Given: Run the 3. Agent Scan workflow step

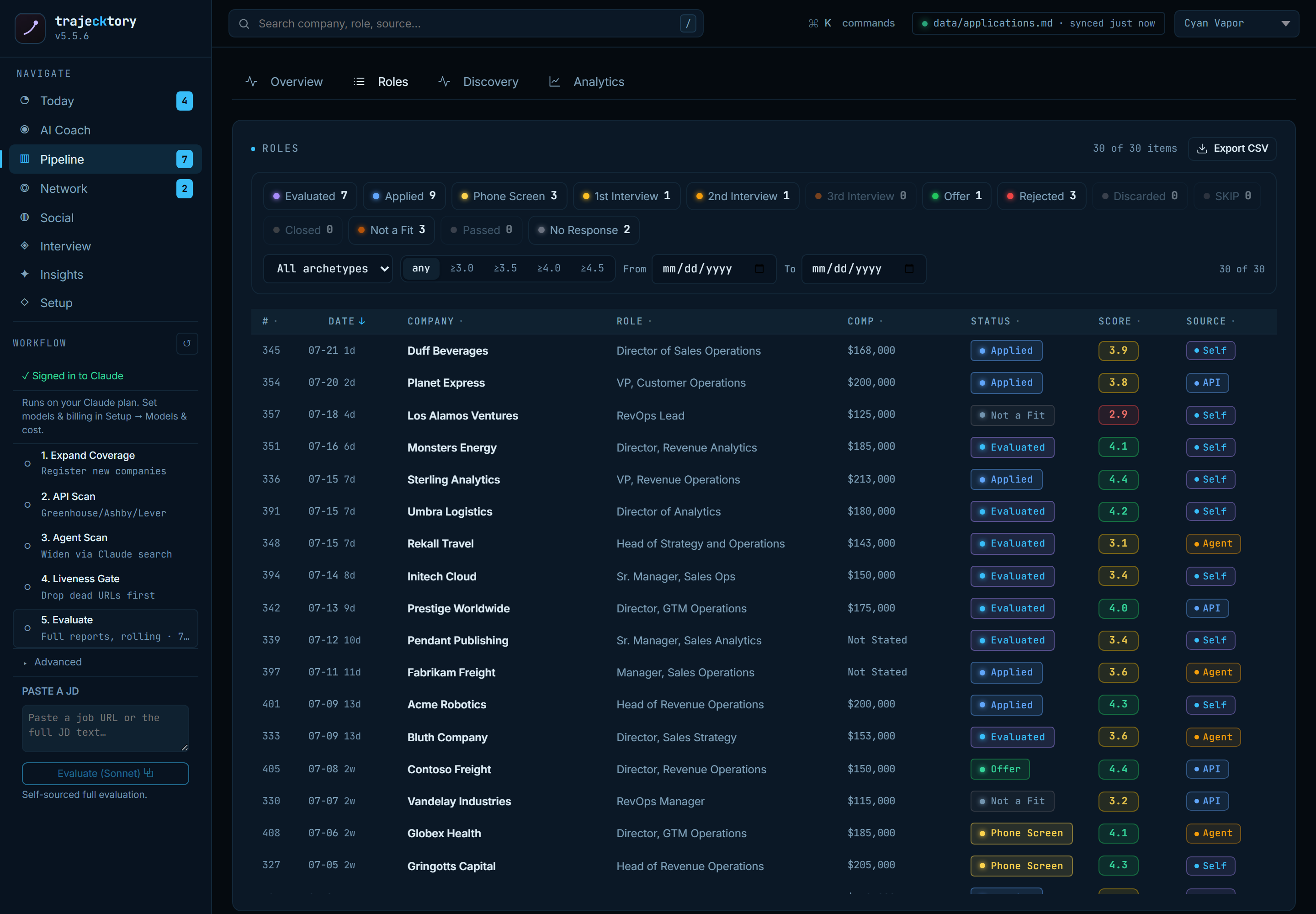Looking at the screenshot, I should pyautogui.click(x=106, y=546).
